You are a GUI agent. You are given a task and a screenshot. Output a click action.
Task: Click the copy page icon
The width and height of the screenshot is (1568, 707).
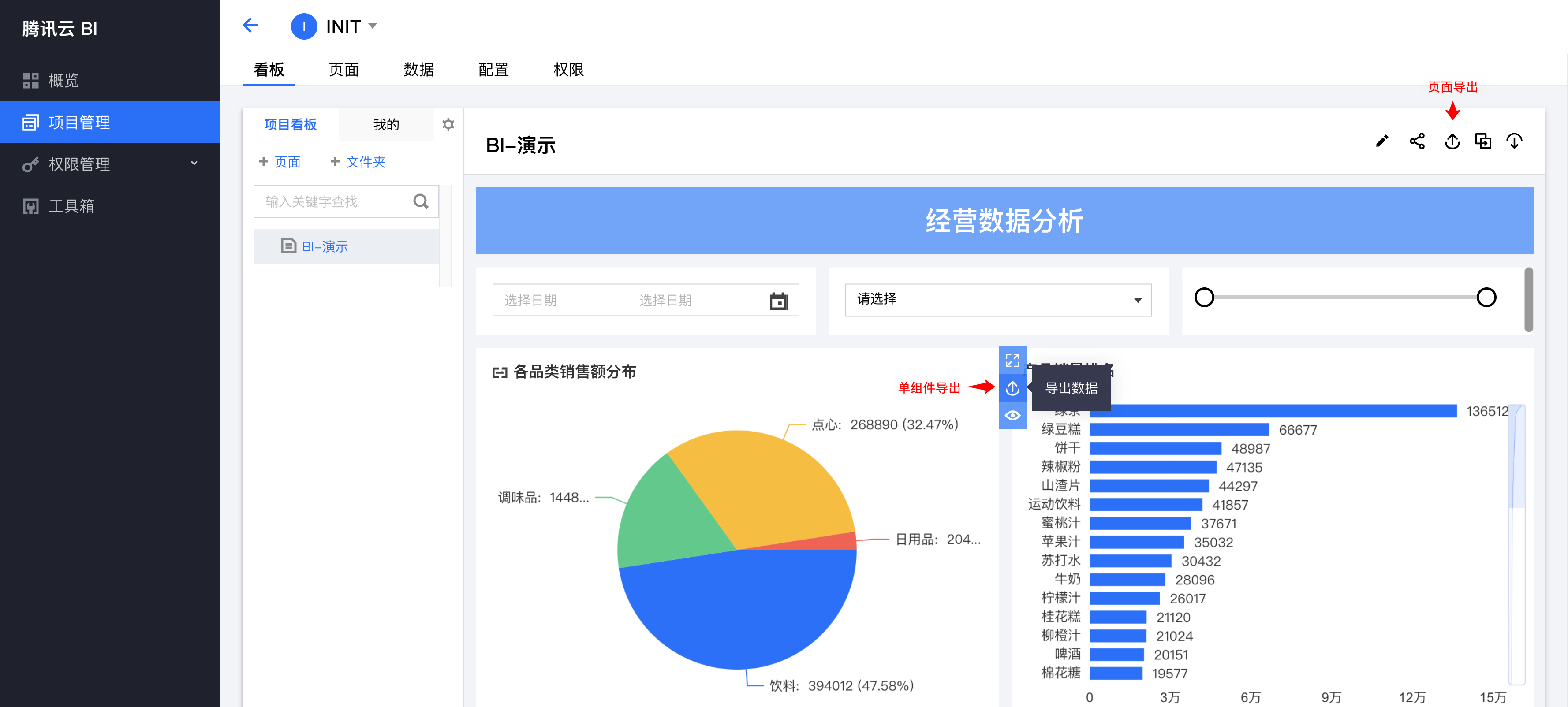pyautogui.click(x=1483, y=142)
